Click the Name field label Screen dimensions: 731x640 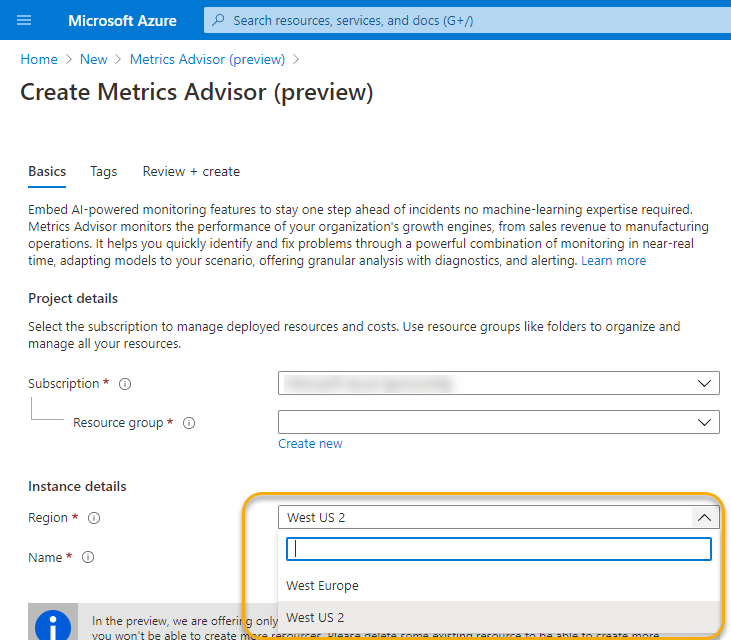[45, 557]
